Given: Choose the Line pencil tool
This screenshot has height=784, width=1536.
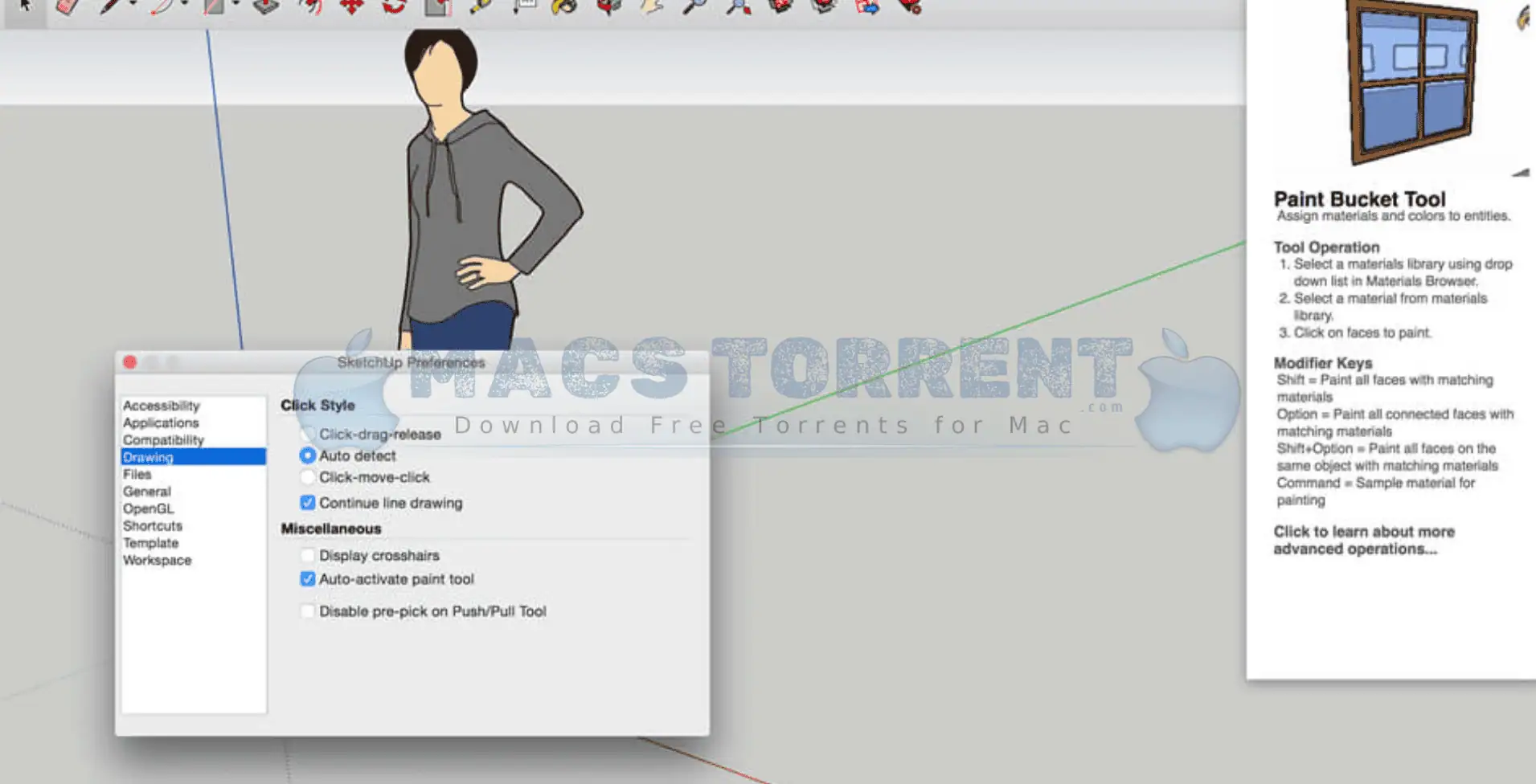Looking at the screenshot, I should [x=110, y=6].
